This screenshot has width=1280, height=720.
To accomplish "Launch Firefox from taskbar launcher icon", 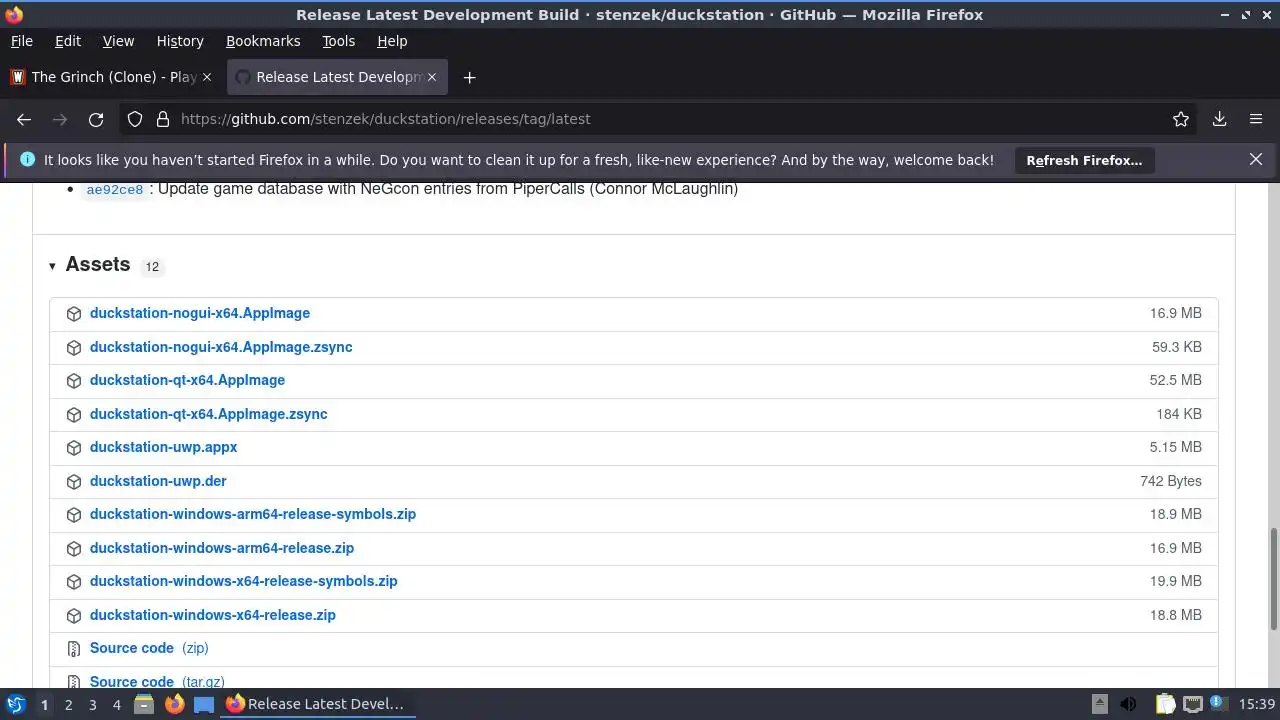I will pos(174,704).
